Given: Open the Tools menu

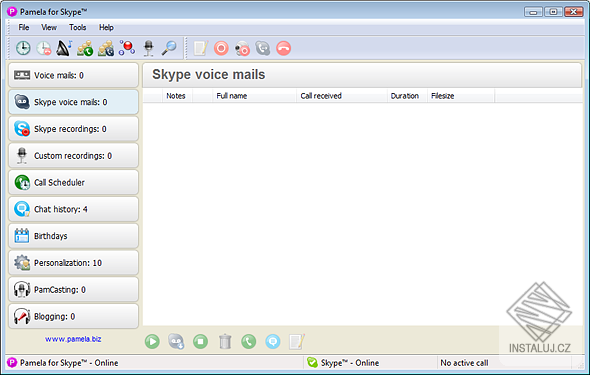Looking at the screenshot, I should pyautogui.click(x=78, y=27).
